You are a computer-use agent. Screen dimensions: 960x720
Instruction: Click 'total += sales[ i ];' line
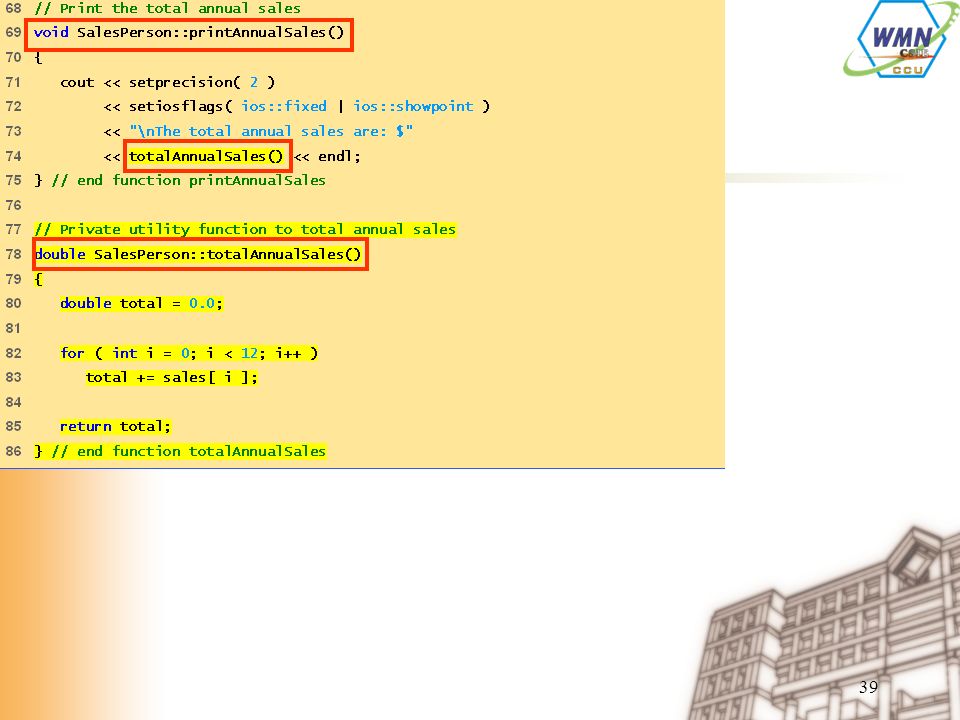[x=171, y=377]
